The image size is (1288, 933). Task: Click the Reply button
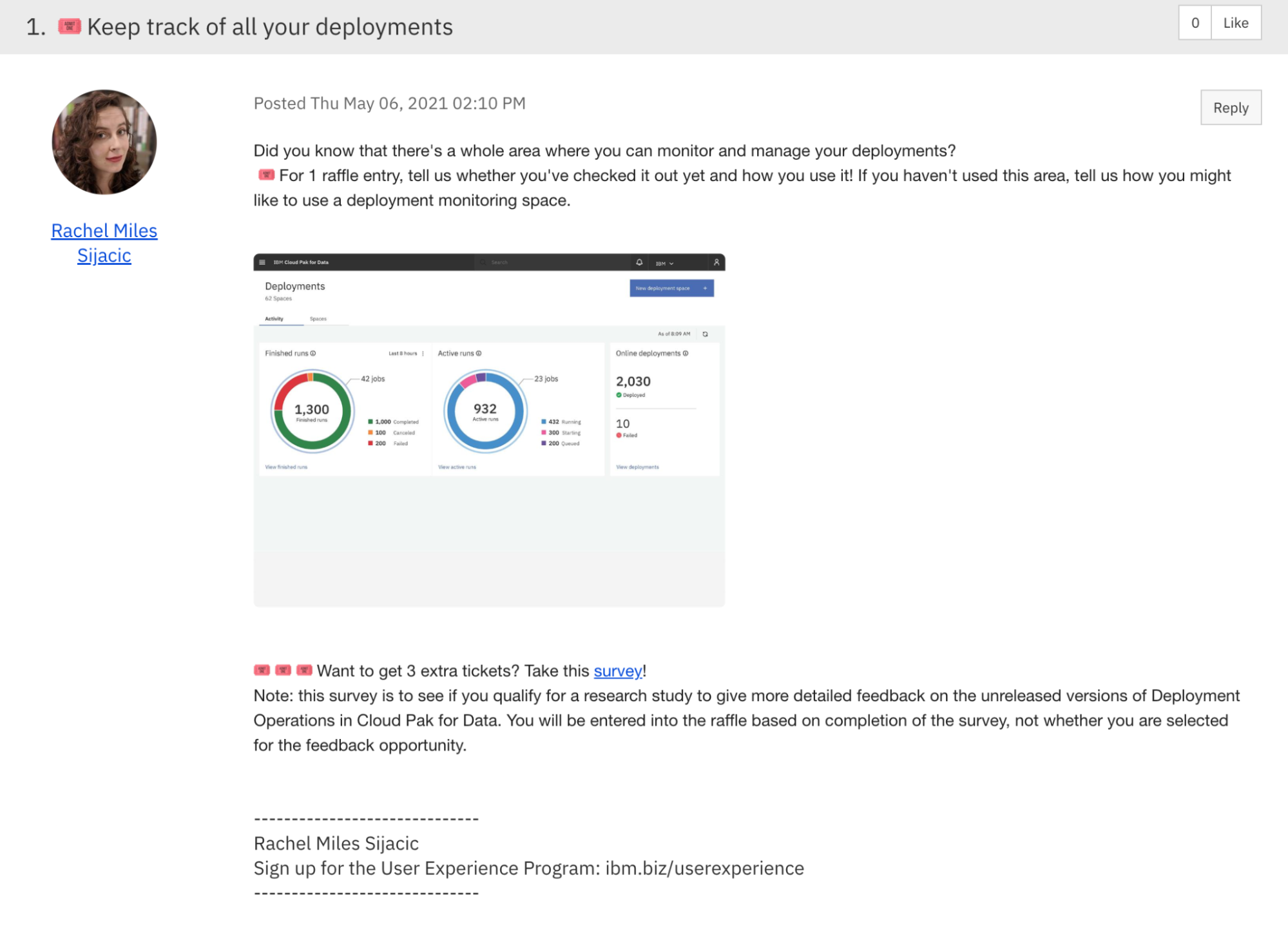pyautogui.click(x=1230, y=108)
